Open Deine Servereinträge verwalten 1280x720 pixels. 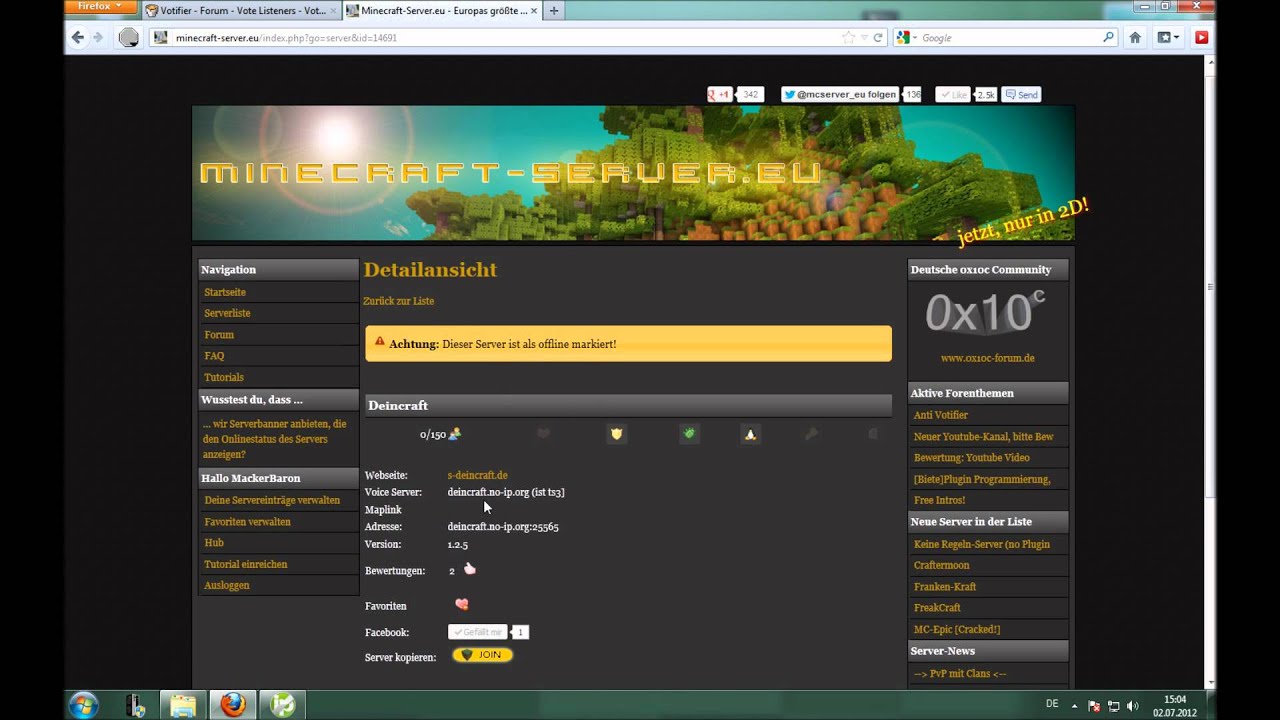272,500
